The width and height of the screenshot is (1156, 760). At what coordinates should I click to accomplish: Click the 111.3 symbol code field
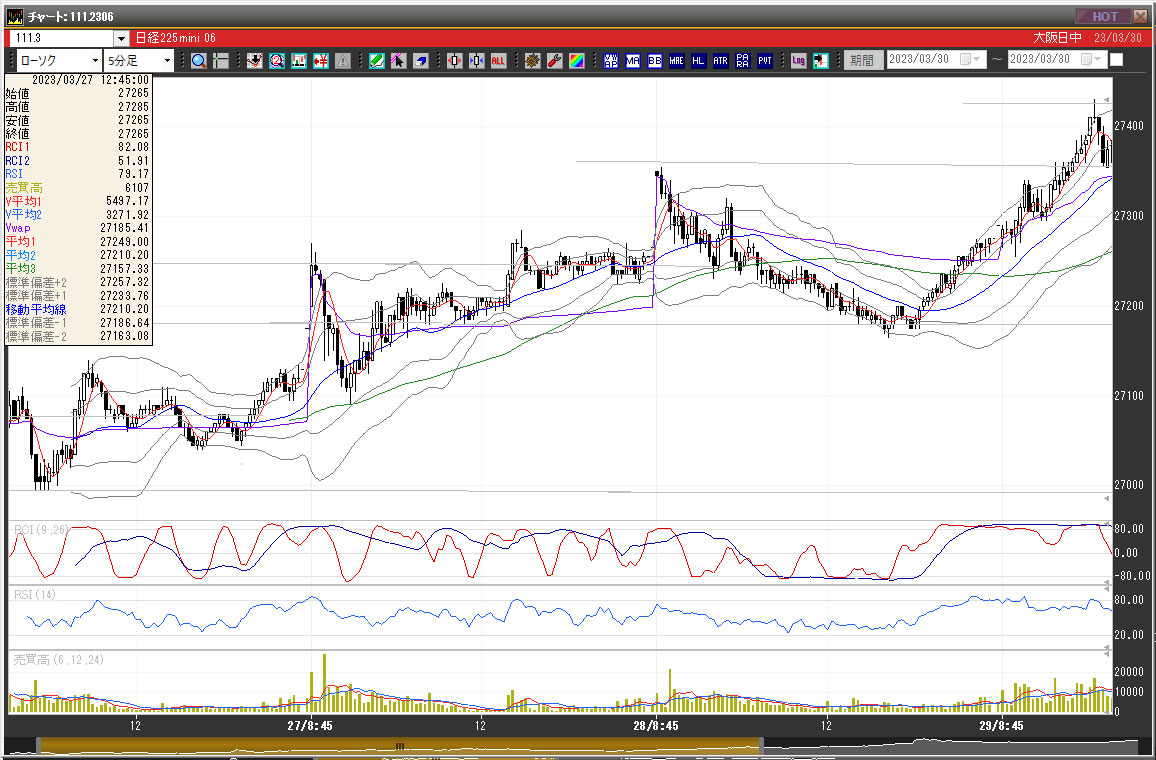[x=60, y=38]
